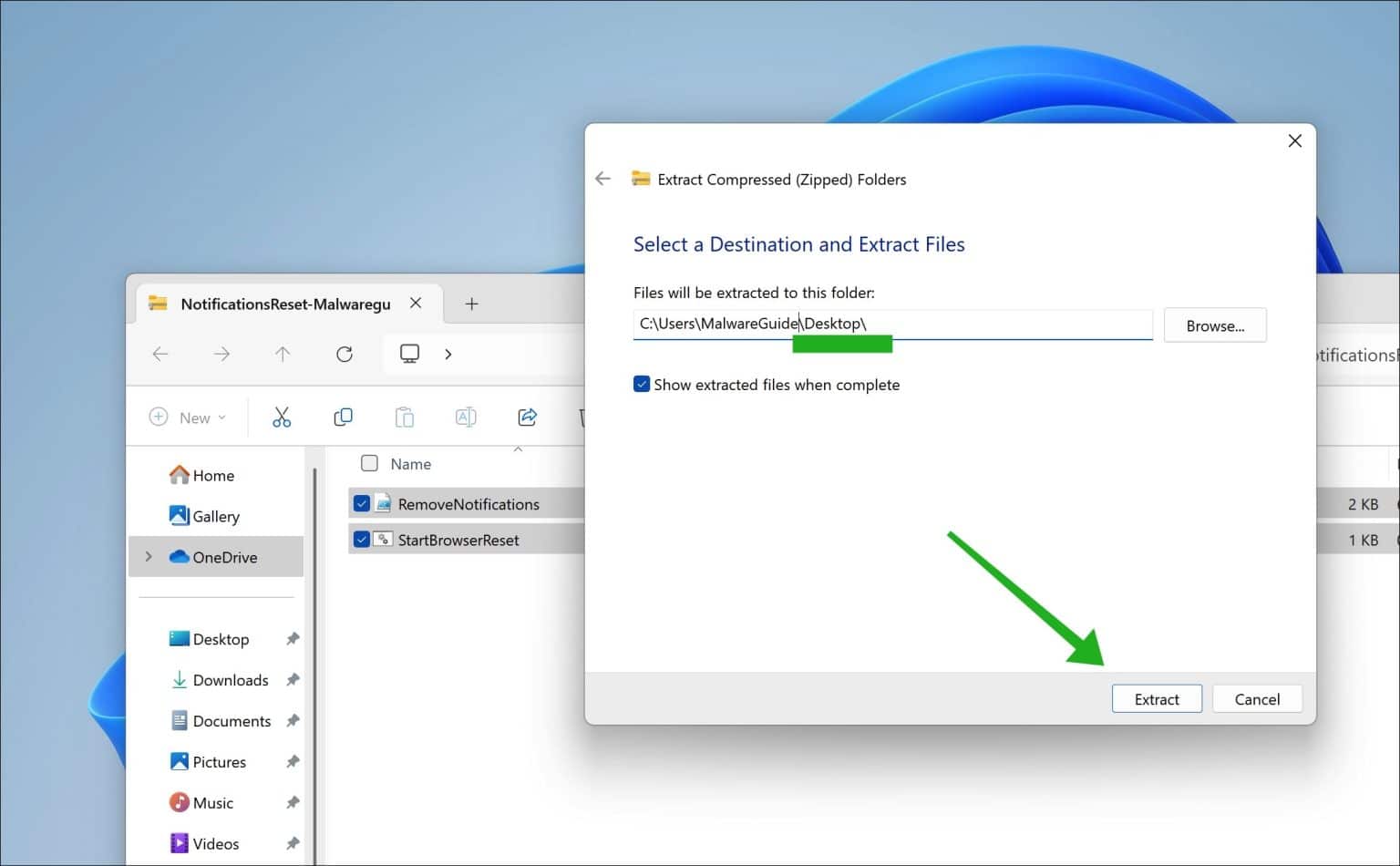Unpin Downloads from Quick access
This screenshot has height=866, width=1400.
[x=293, y=679]
